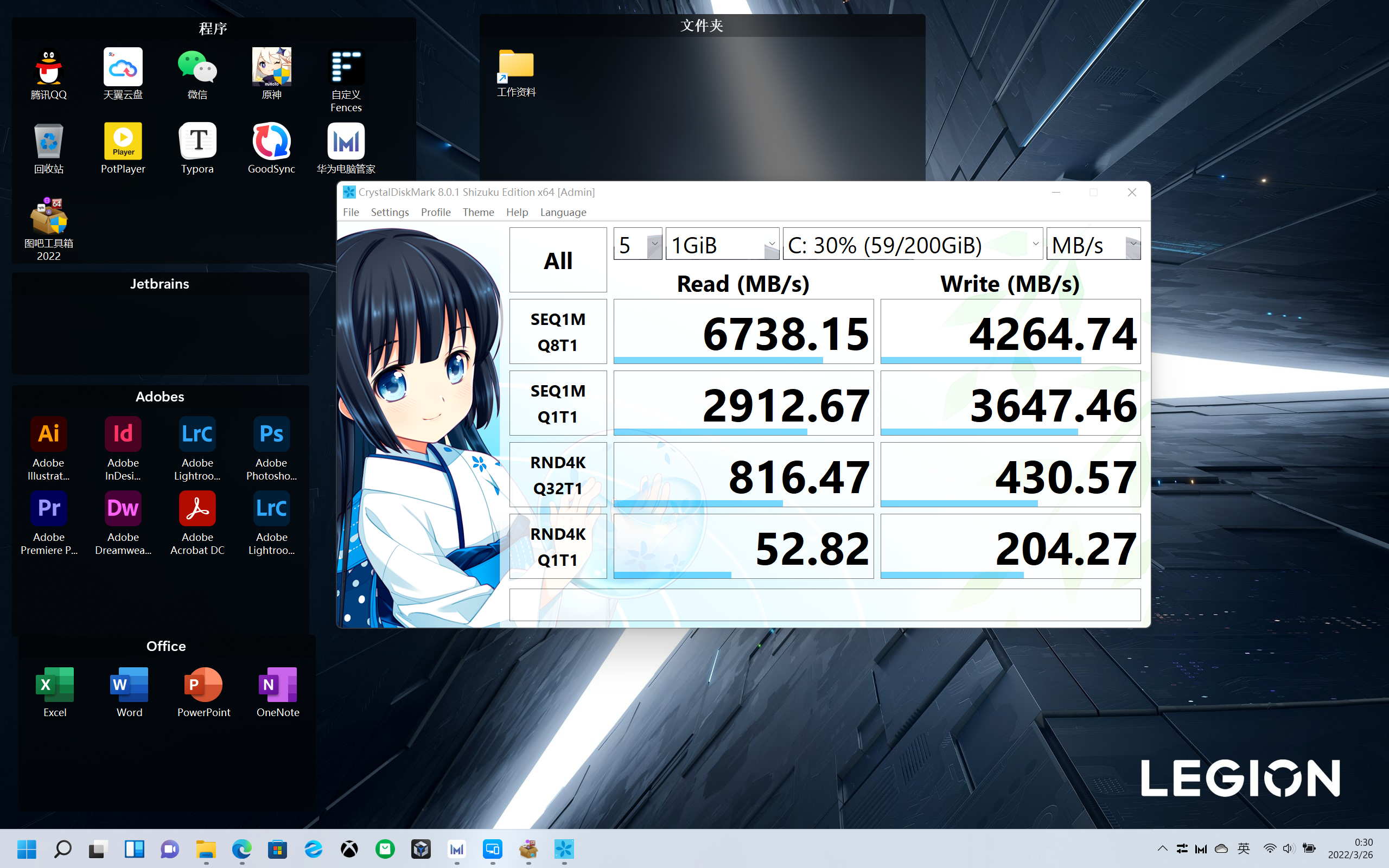This screenshot has width=1389, height=868.
Task: Open the 图吧工具箱 2022 icon
Action: [x=49, y=229]
